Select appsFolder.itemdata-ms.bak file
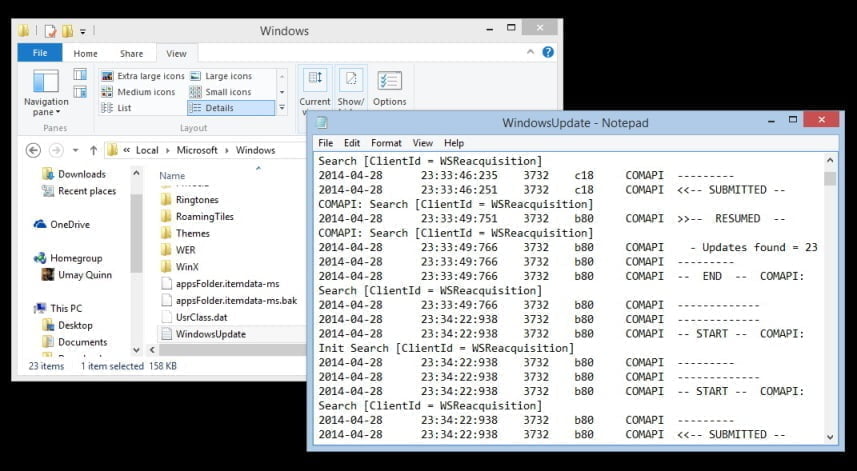The image size is (857, 471). 230,301
